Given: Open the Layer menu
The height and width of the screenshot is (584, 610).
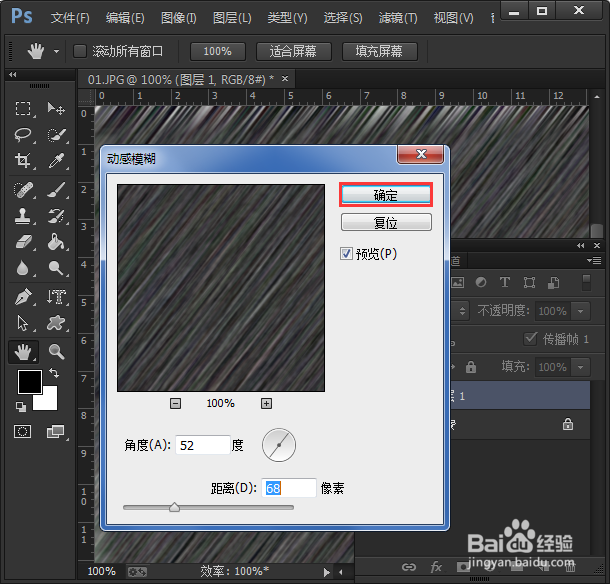Looking at the screenshot, I should 232,18.
